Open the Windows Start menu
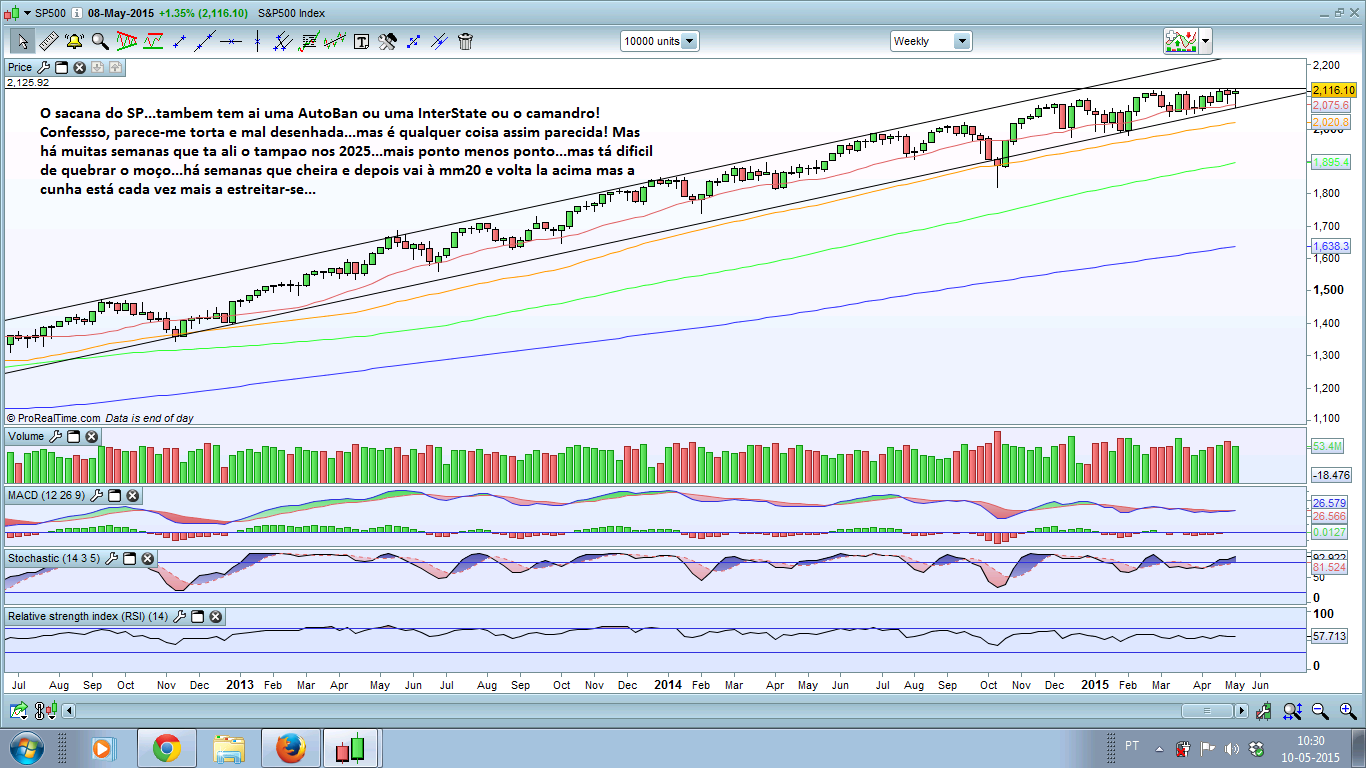 pos(25,747)
